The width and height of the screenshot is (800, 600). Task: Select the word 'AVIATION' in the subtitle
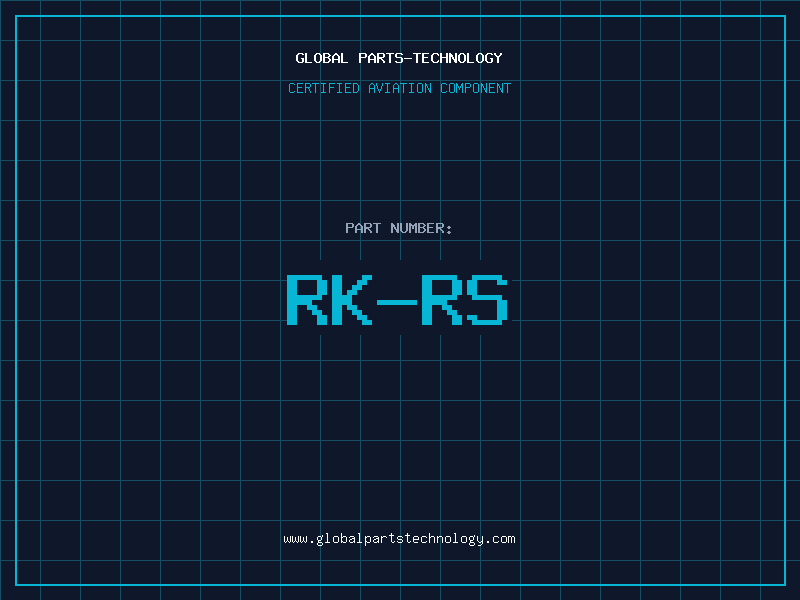tap(399, 88)
